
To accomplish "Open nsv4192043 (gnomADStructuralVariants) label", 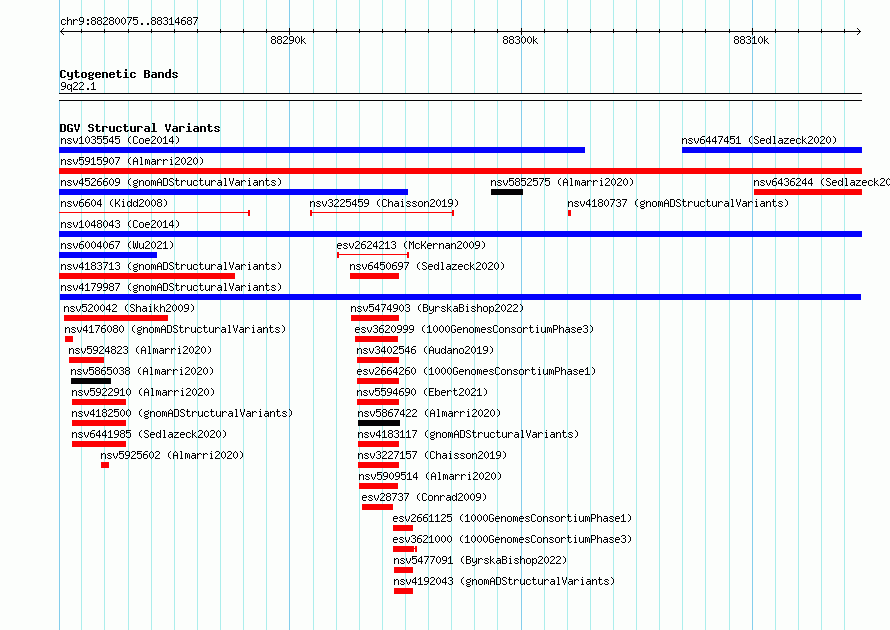I will pos(504,581).
